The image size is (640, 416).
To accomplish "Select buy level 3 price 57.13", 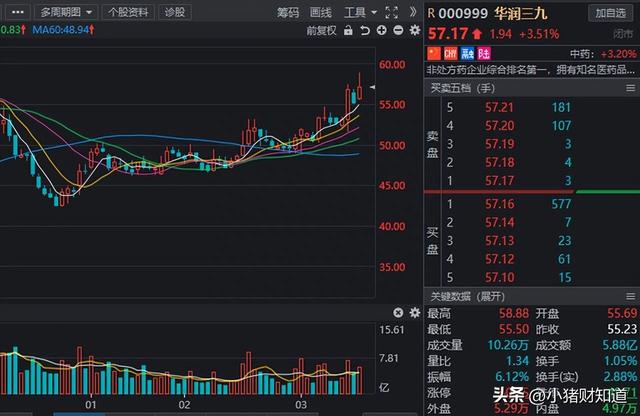I will point(499,240).
